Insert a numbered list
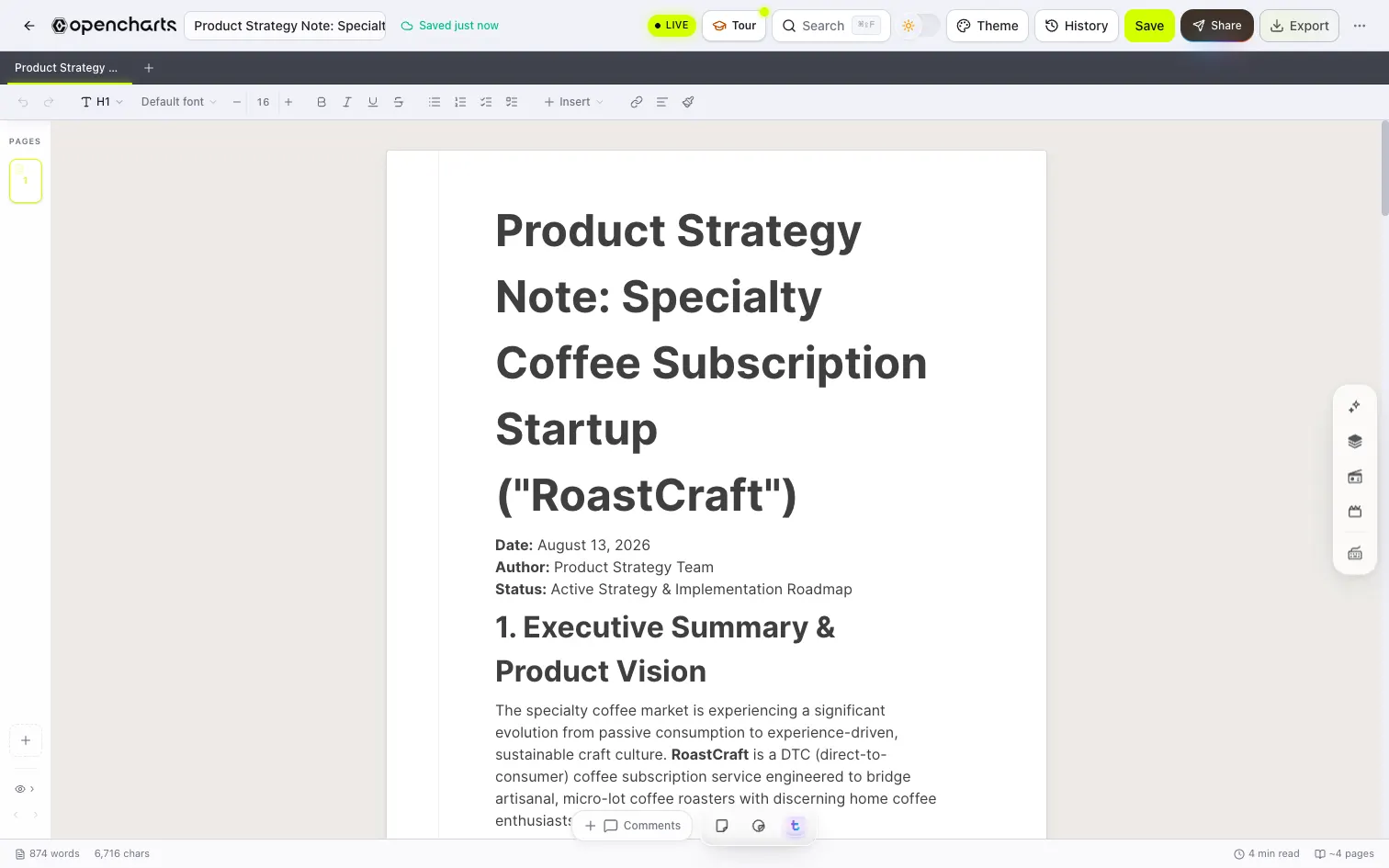This screenshot has width=1389, height=868. [x=460, y=102]
